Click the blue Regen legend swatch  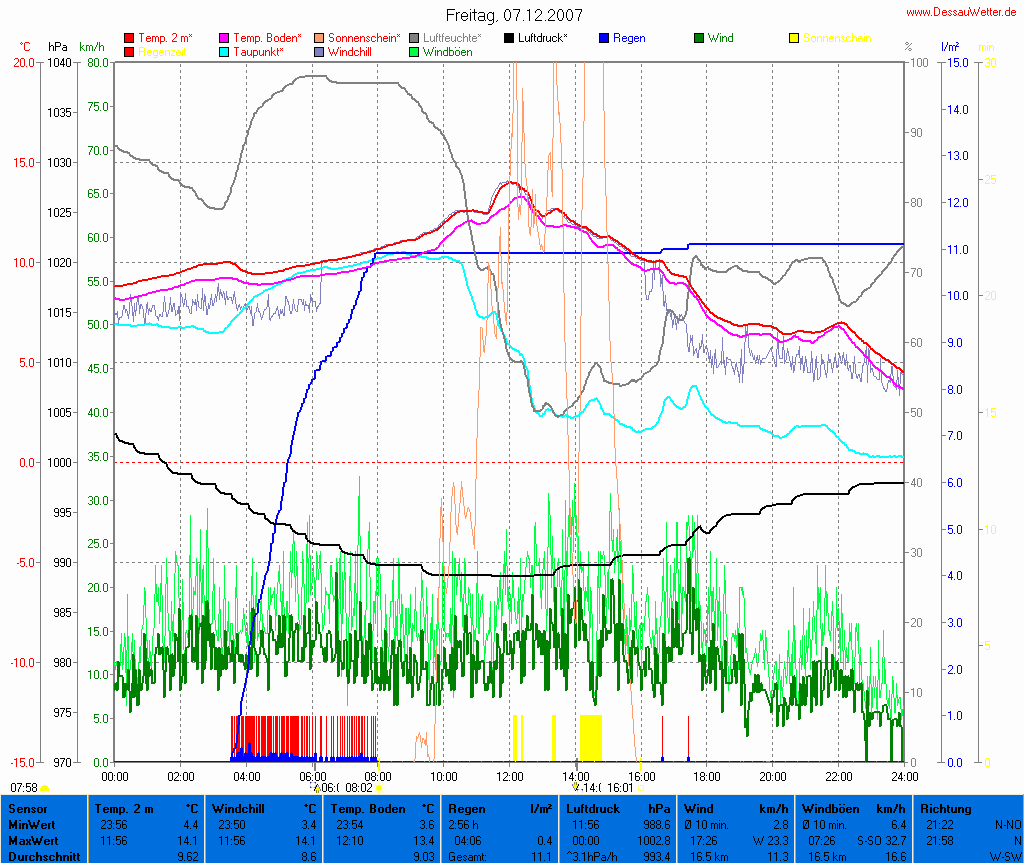pyautogui.click(x=604, y=39)
